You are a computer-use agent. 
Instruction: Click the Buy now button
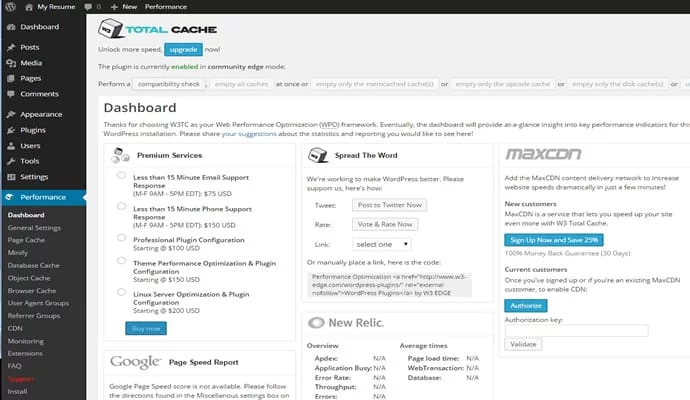coord(146,328)
